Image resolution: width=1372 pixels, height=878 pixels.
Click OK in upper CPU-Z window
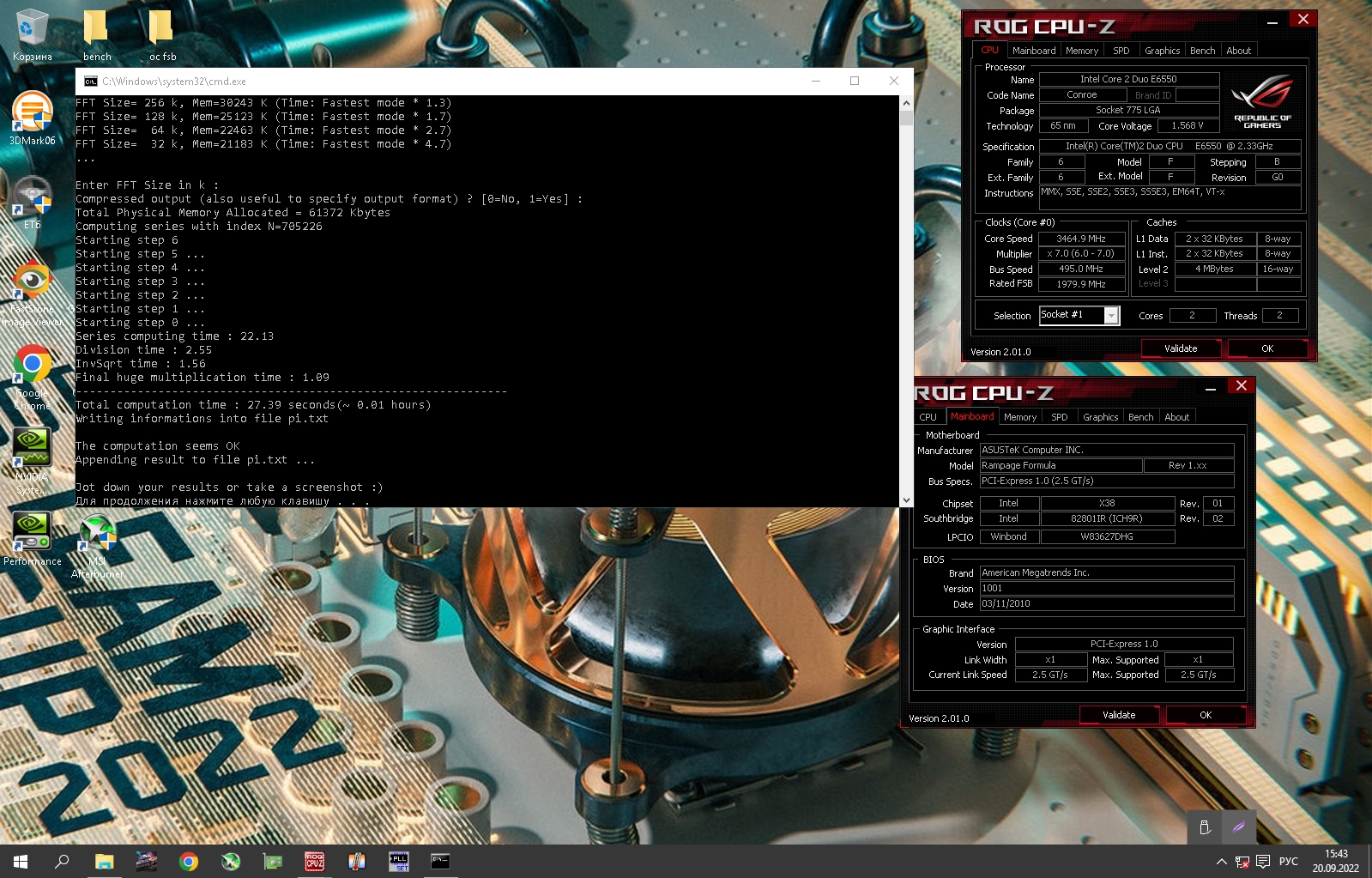pos(1267,348)
